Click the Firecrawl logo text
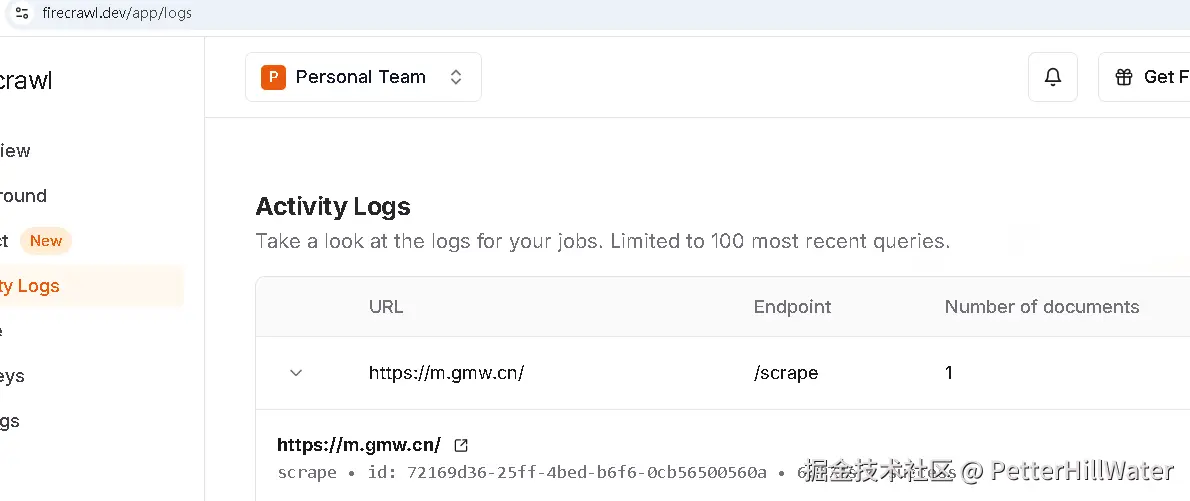This screenshot has height=501, width=1190. 25,81
